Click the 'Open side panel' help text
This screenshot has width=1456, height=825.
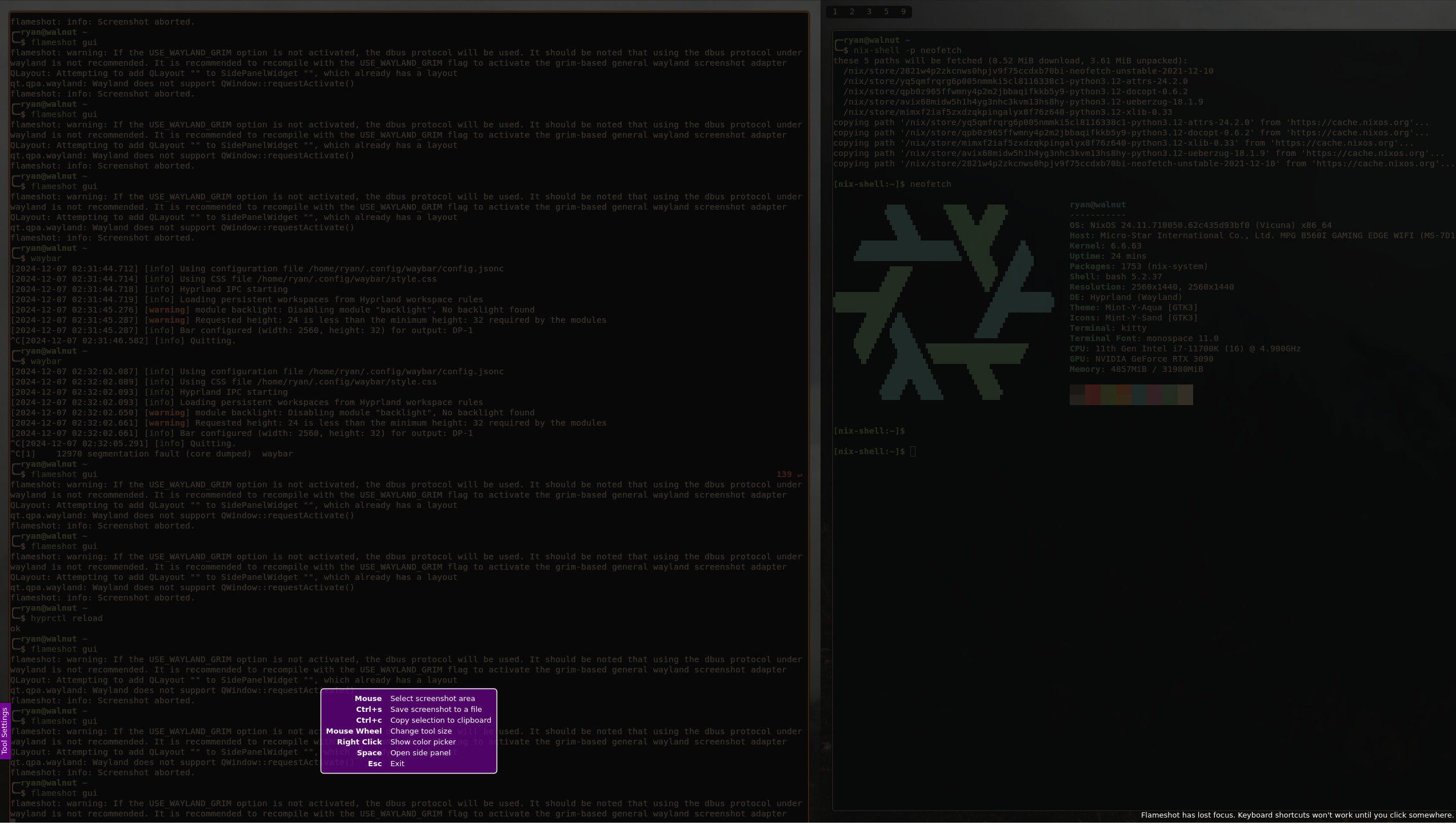(x=421, y=754)
